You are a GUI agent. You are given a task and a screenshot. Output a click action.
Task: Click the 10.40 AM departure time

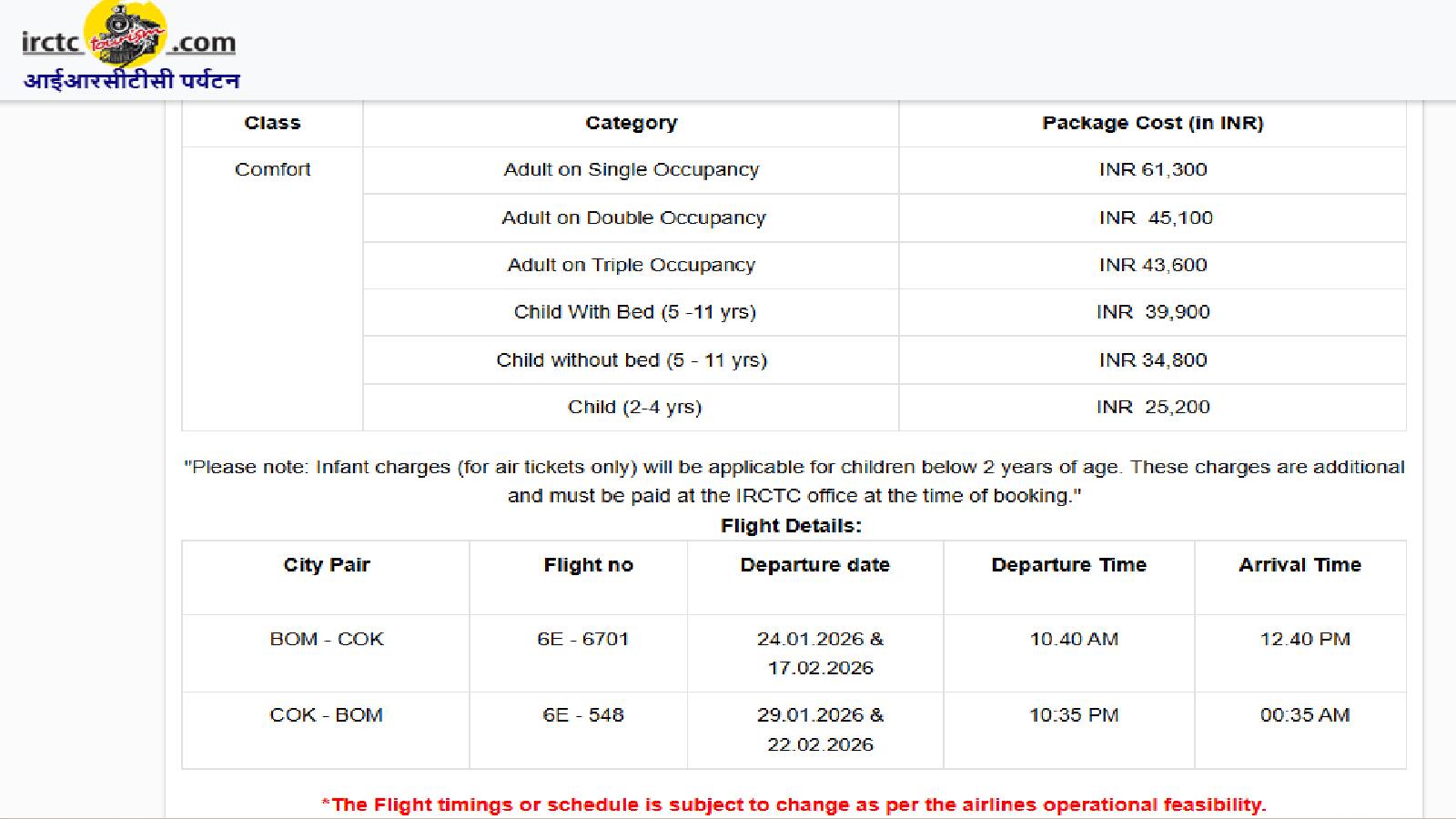[x=1073, y=640]
